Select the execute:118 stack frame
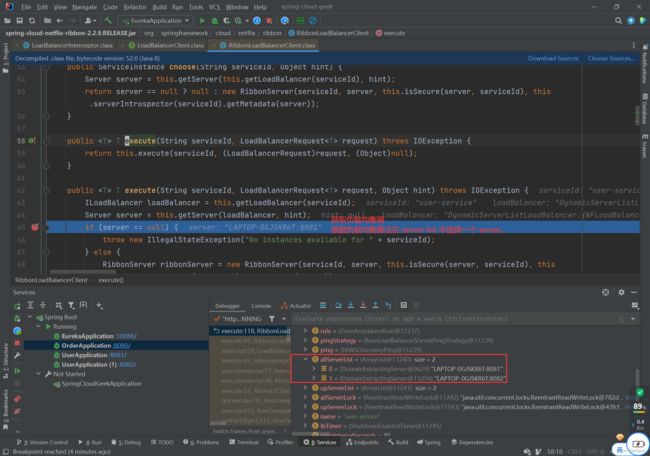650x456 pixels. click(x=252, y=331)
